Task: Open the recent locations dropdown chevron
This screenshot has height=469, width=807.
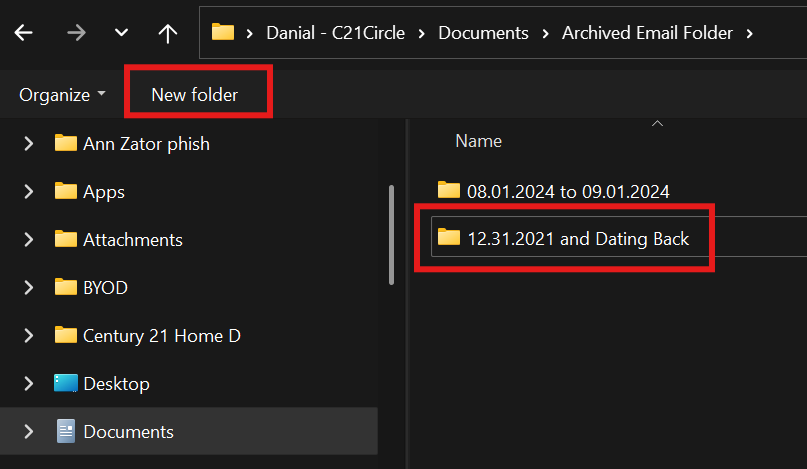Action: [121, 33]
